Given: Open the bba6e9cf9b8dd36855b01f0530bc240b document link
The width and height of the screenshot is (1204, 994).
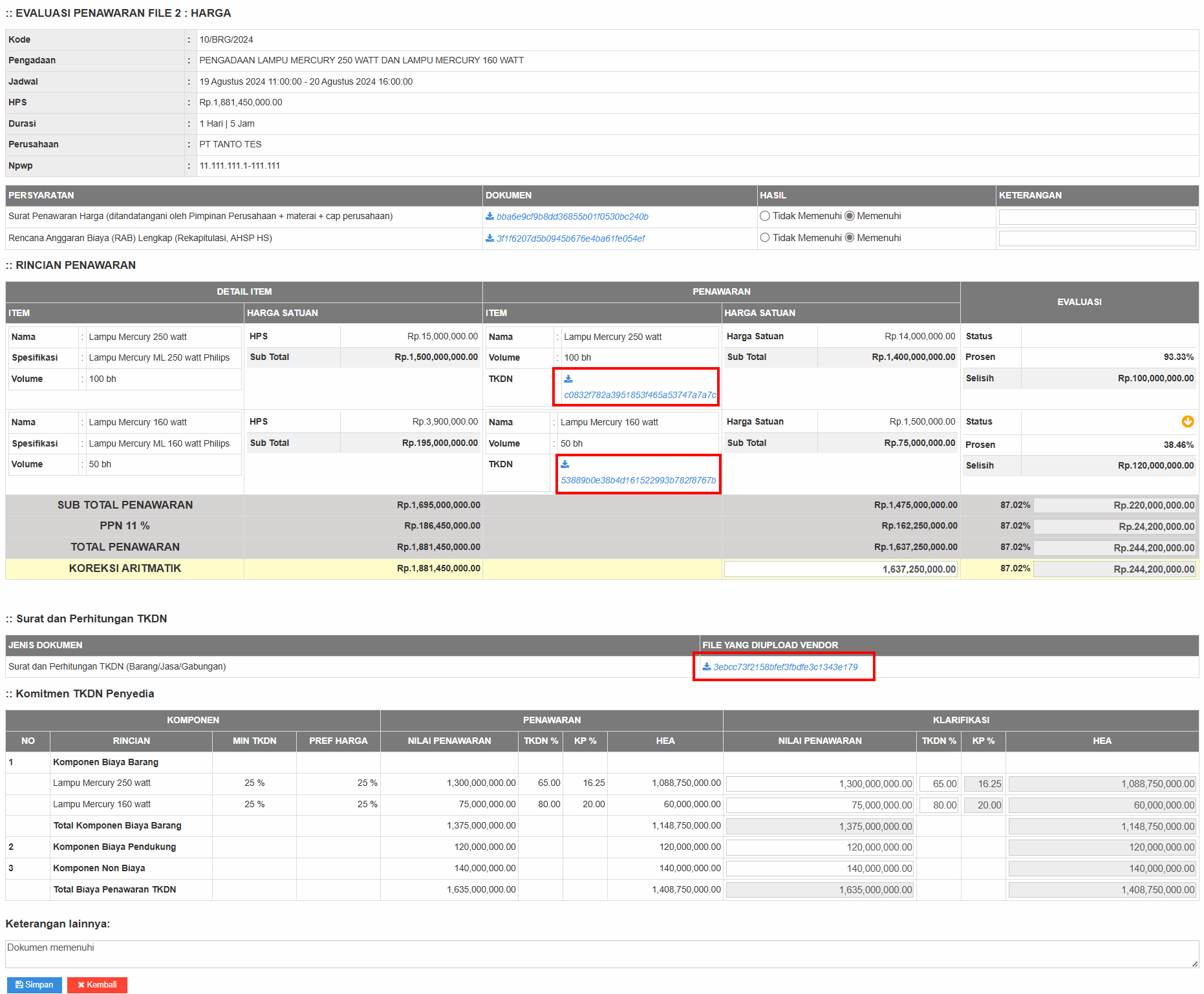Looking at the screenshot, I should [x=572, y=217].
